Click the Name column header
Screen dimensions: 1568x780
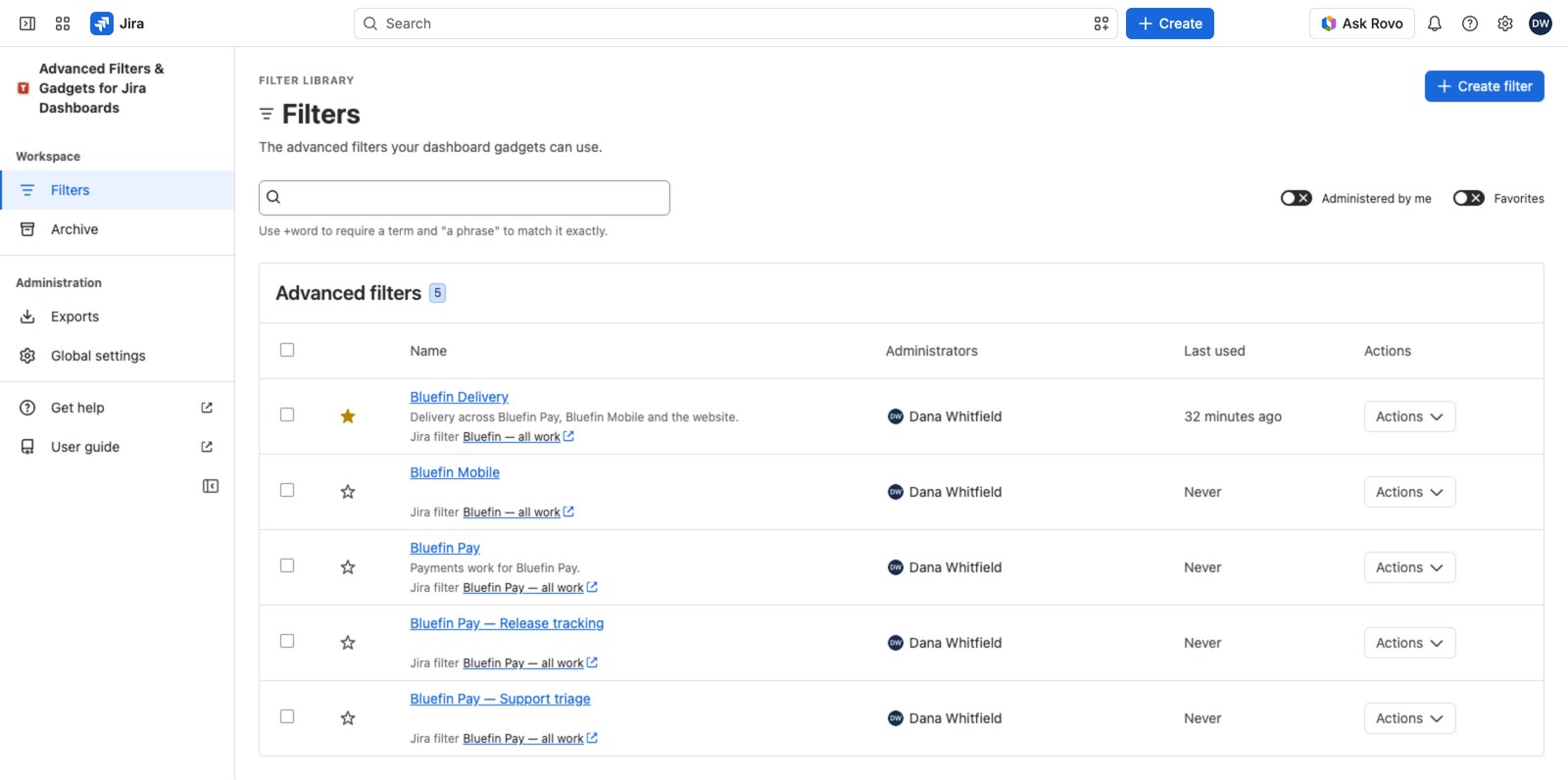tap(428, 351)
